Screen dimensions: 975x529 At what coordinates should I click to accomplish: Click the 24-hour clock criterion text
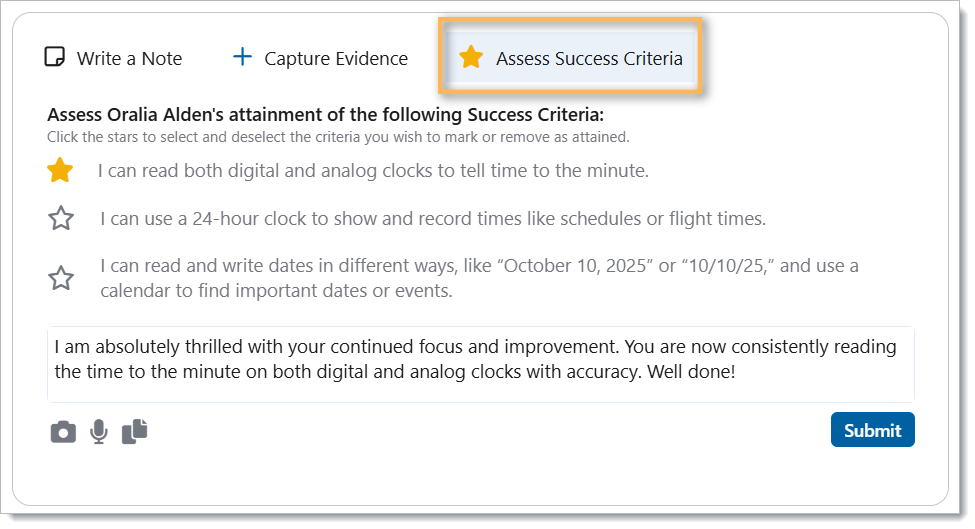432,218
